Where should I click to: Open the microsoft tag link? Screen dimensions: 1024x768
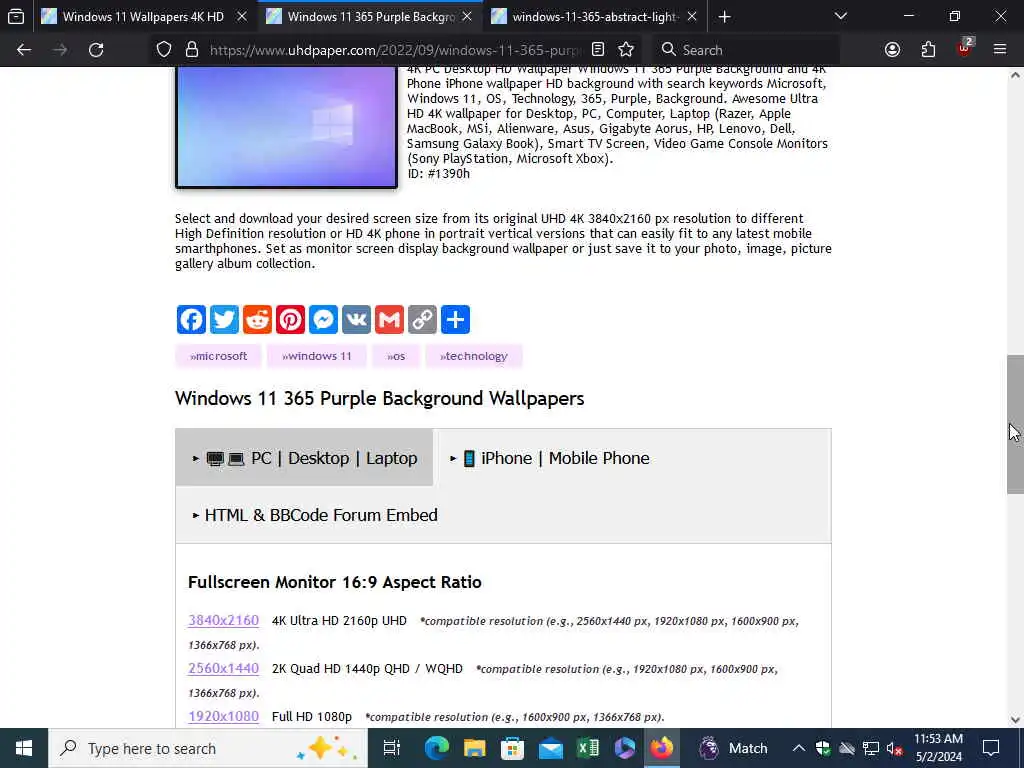point(218,356)
